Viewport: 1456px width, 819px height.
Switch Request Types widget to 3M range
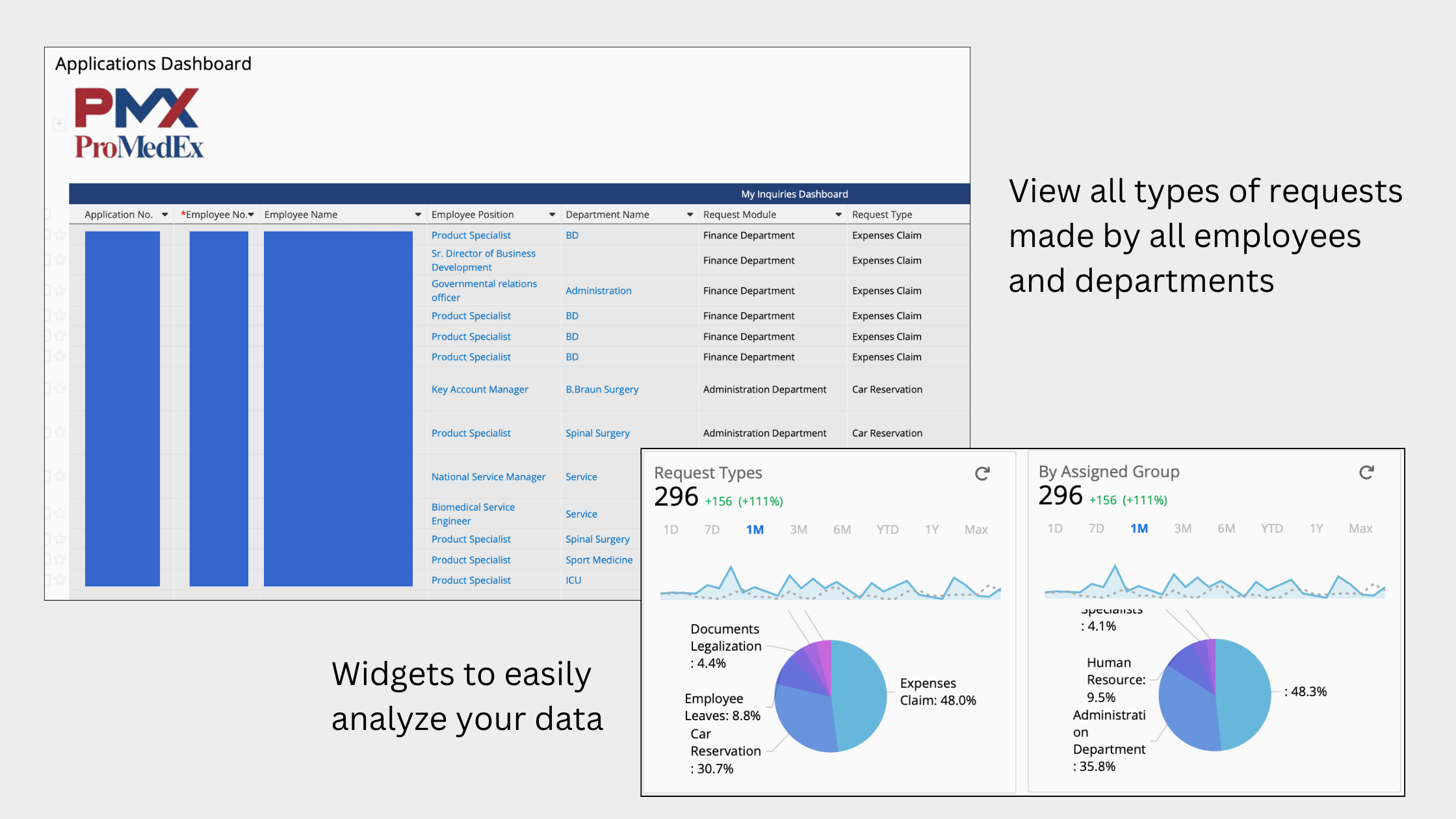798,530
